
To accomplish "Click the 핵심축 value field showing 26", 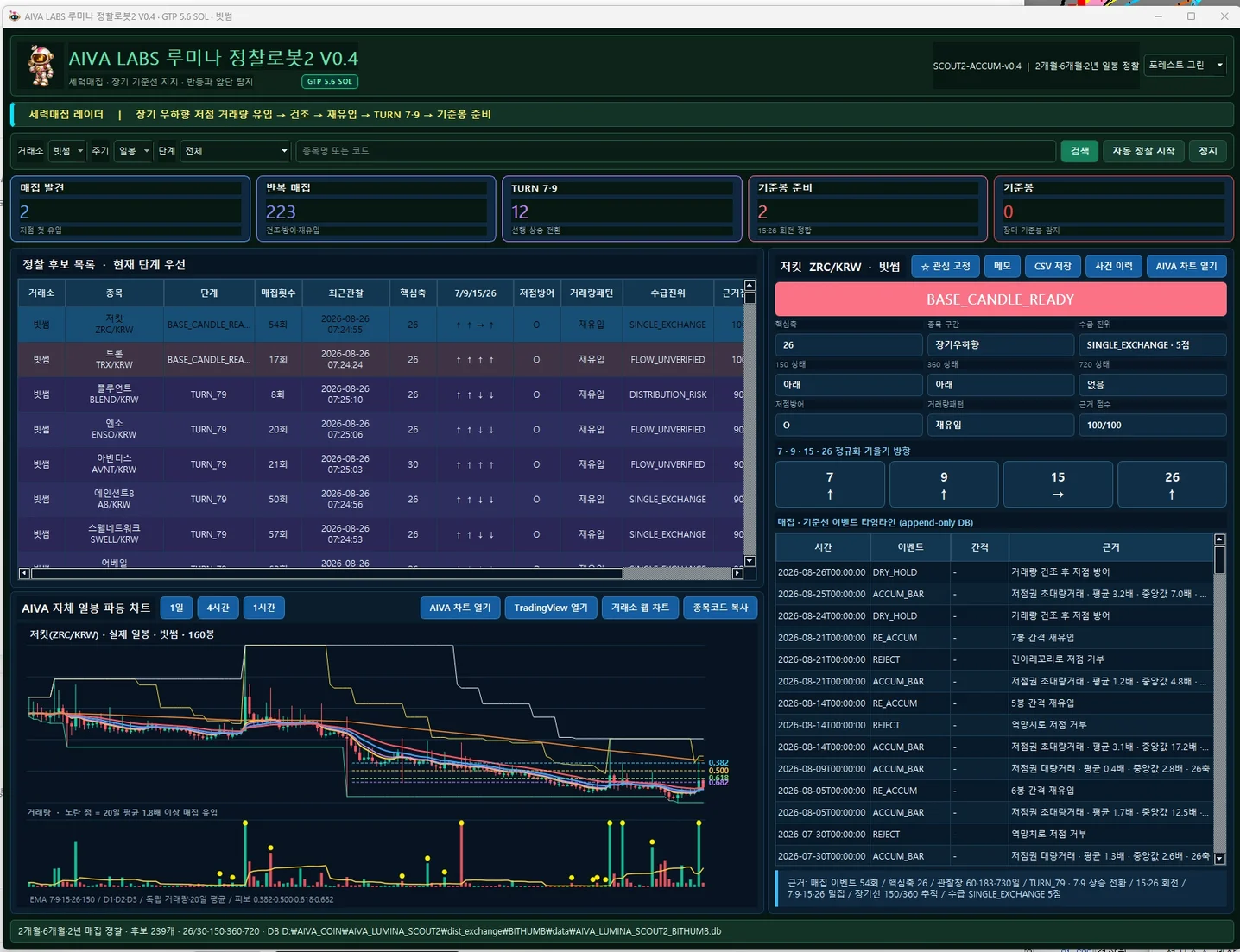I will click(849, 344).
